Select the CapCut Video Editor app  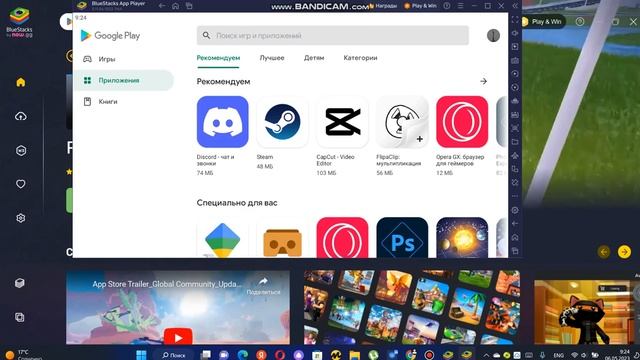click(x=342, y=122)
